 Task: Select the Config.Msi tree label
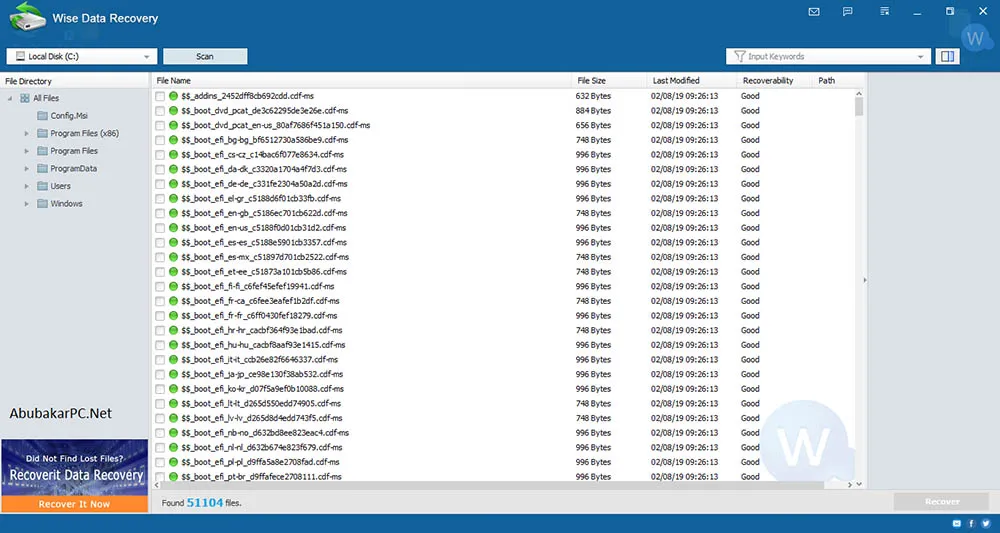tap(70, 116)
